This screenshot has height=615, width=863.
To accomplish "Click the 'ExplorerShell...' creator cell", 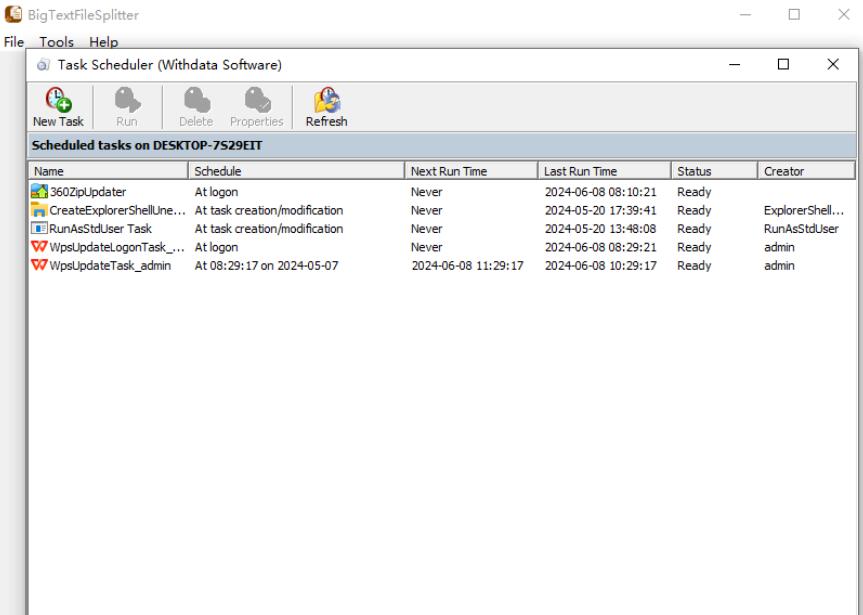I will (x=804, y=210).
